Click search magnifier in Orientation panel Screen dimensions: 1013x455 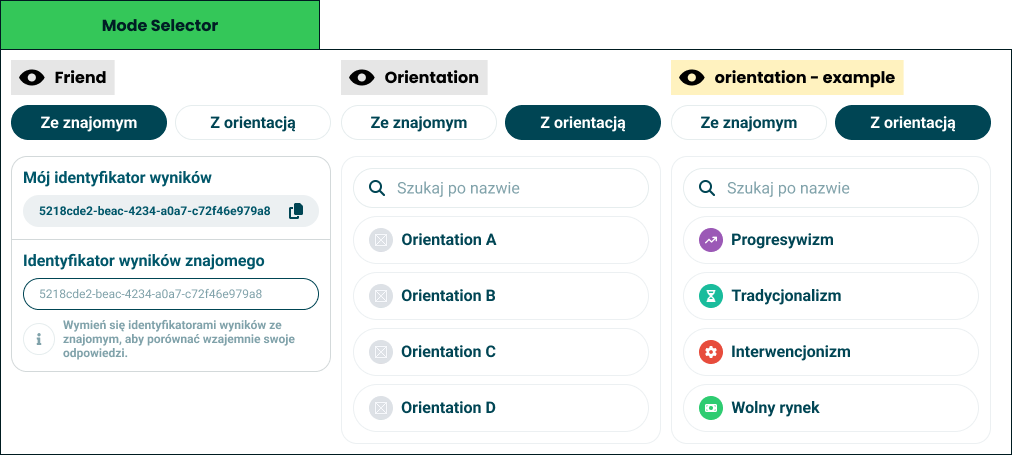[377, 188]
